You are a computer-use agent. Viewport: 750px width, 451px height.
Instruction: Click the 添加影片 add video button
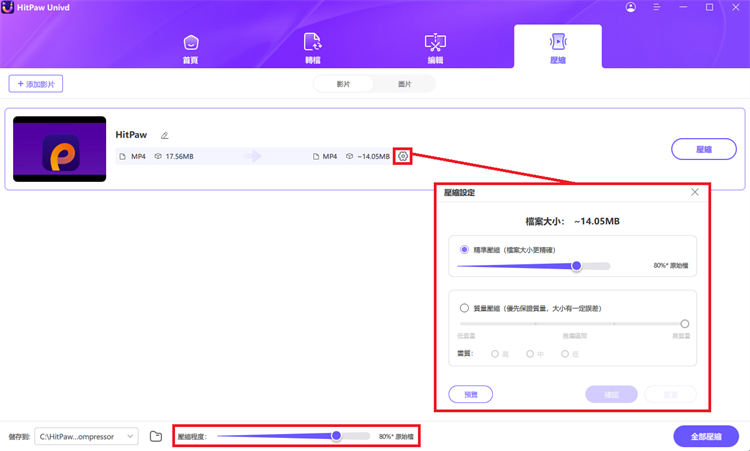36,84
